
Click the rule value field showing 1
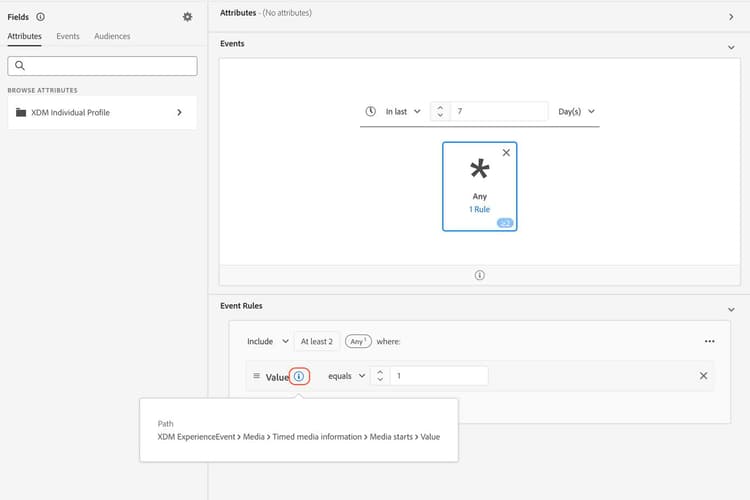pos(439,376)
